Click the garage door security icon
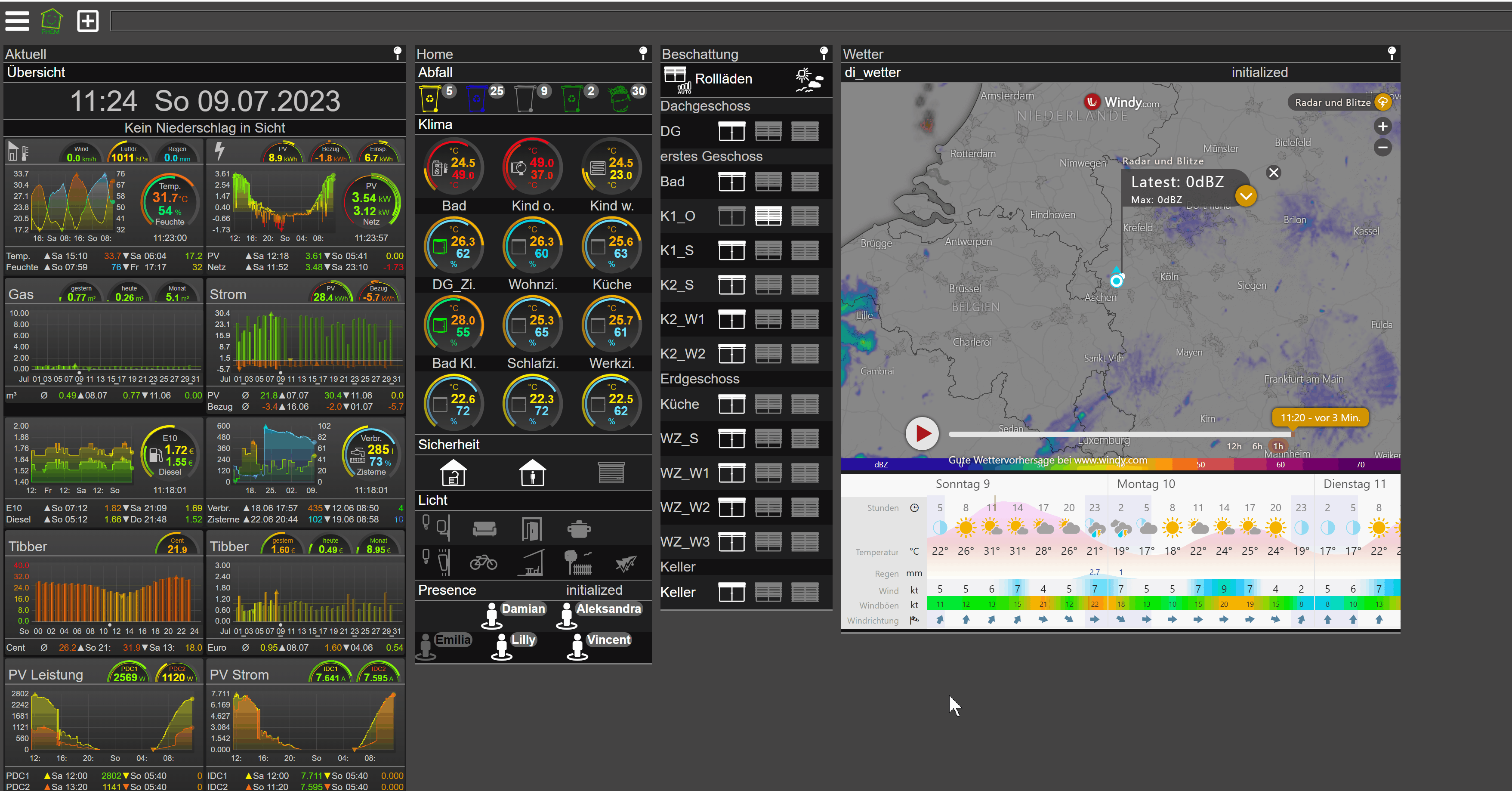The image size is (1512, 791). pos(453,473)
